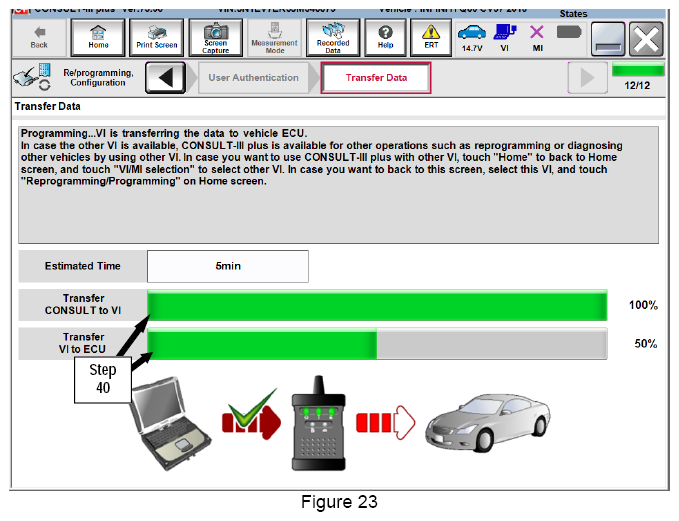This screenshot has width=679, height=521.
Task: Check the 14.7V vehicle battery indicator
Action: point(472,38)
